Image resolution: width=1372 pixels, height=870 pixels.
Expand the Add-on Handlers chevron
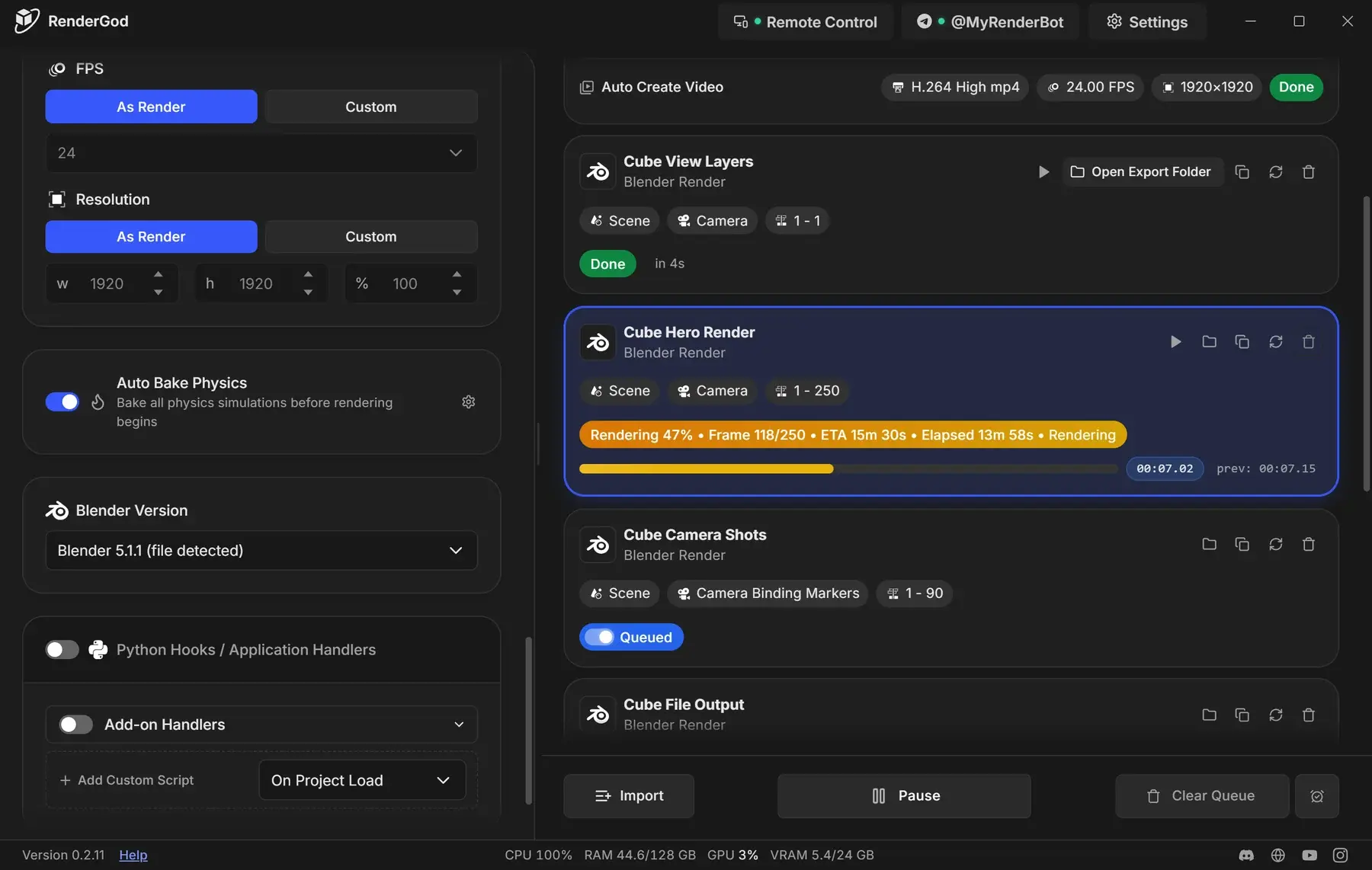pyautogui.click(x=459, y=724)
